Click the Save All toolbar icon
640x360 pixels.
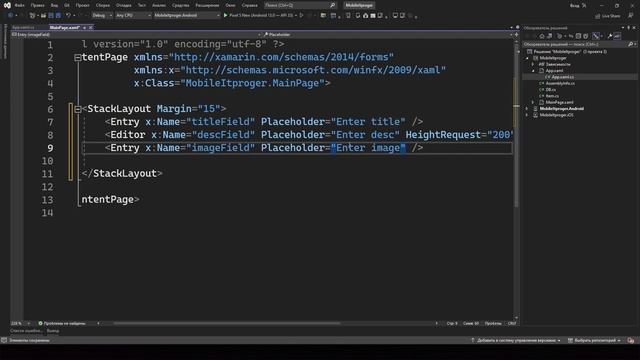point(58,15)
